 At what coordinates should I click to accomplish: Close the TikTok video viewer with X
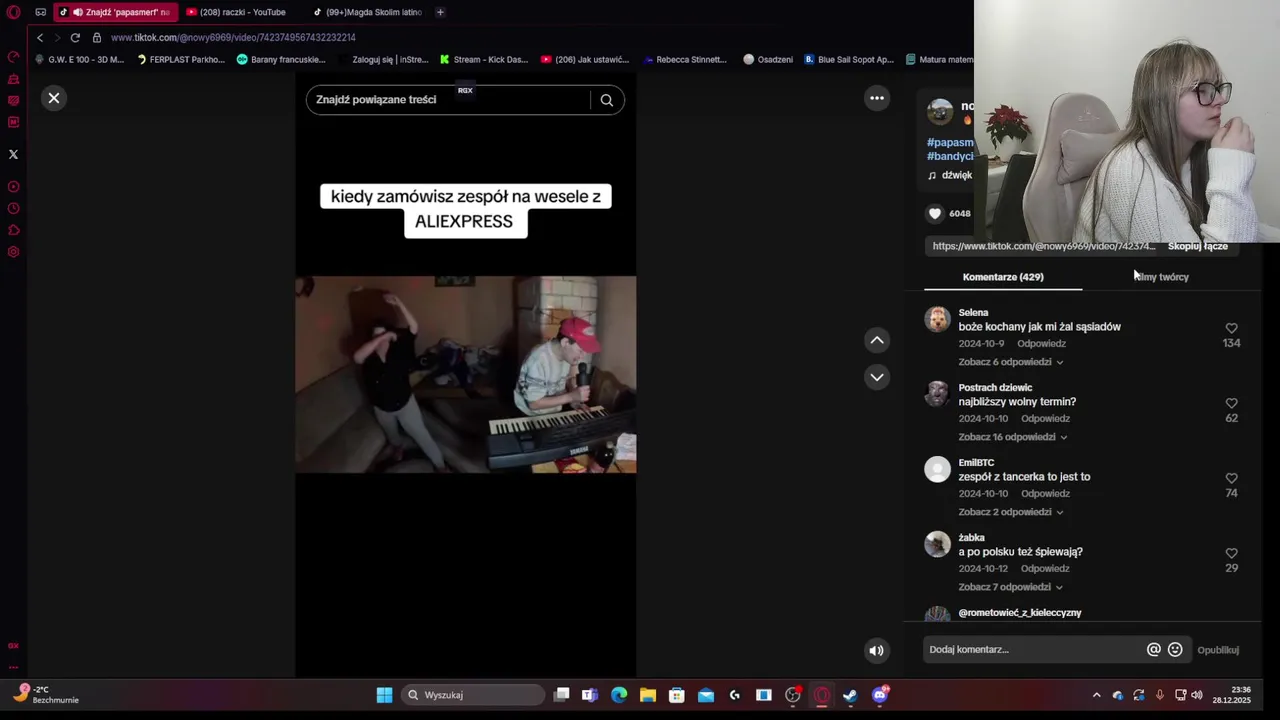54,98
